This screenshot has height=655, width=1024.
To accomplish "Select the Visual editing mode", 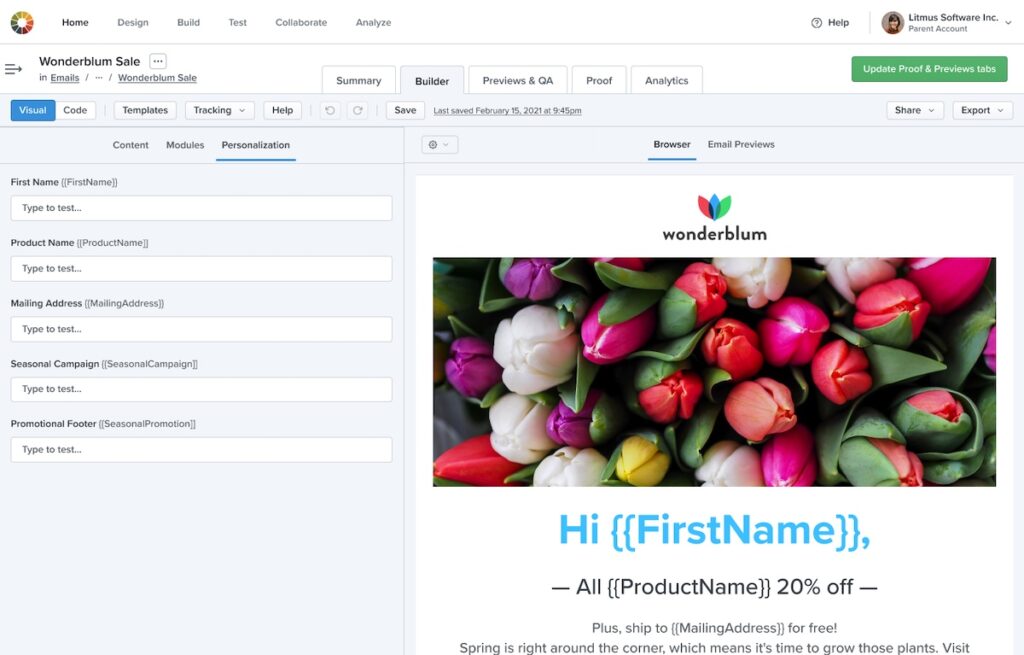I will click(x=31, y=110).
